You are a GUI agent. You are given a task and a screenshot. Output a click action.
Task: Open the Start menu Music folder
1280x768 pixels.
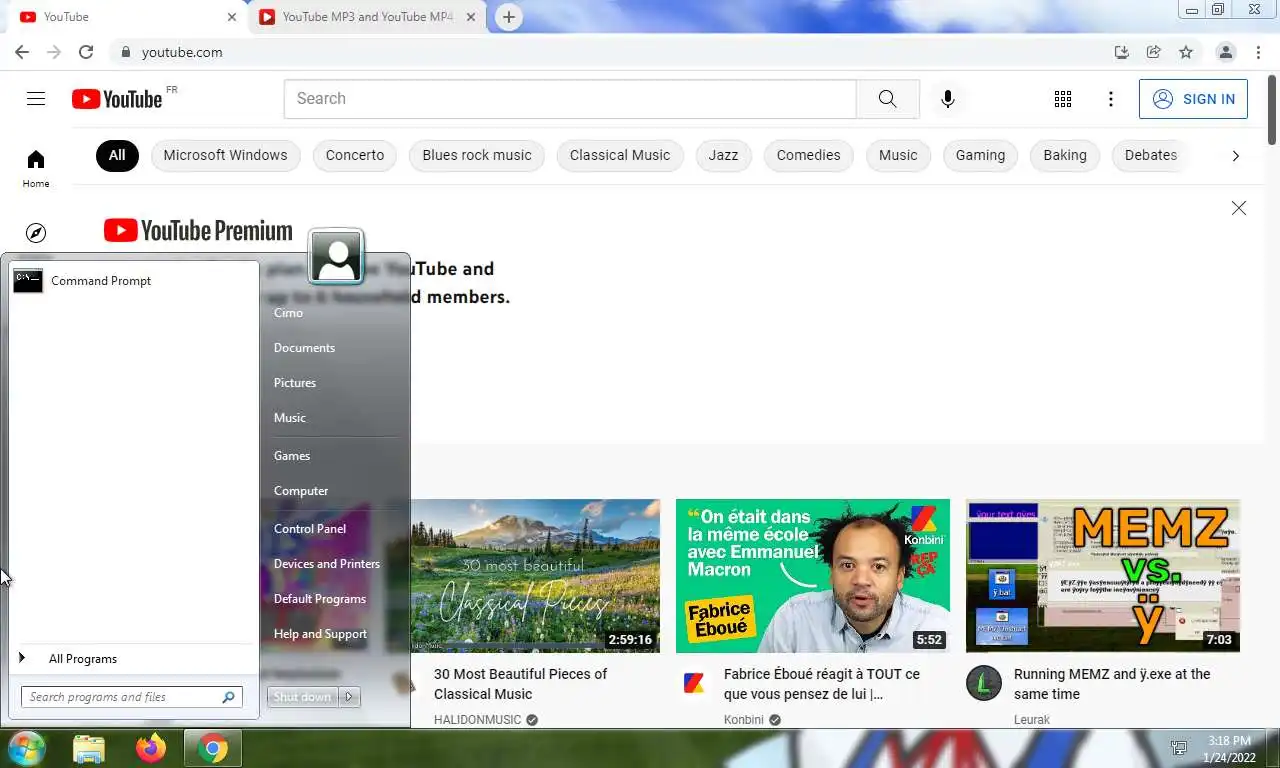[x=290, y=418]
